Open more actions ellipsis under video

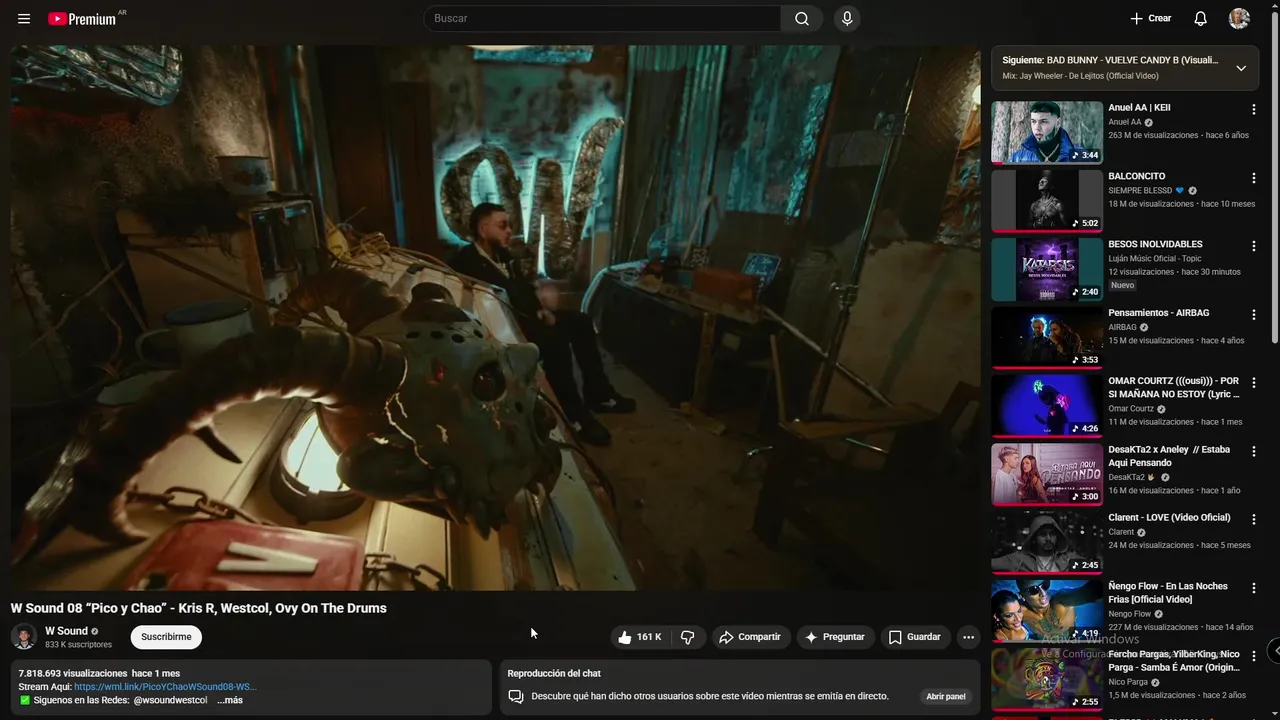(x=968, y=637)
